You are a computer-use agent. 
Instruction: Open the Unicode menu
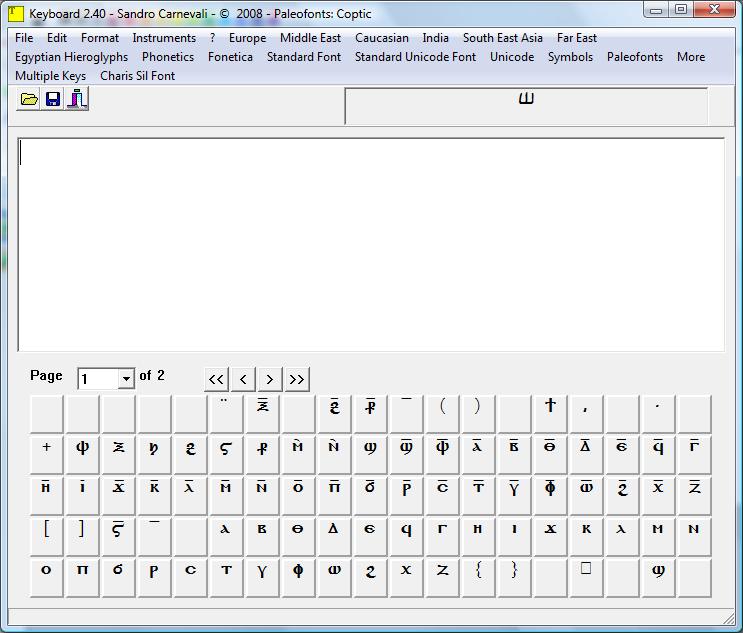point(512,57)
